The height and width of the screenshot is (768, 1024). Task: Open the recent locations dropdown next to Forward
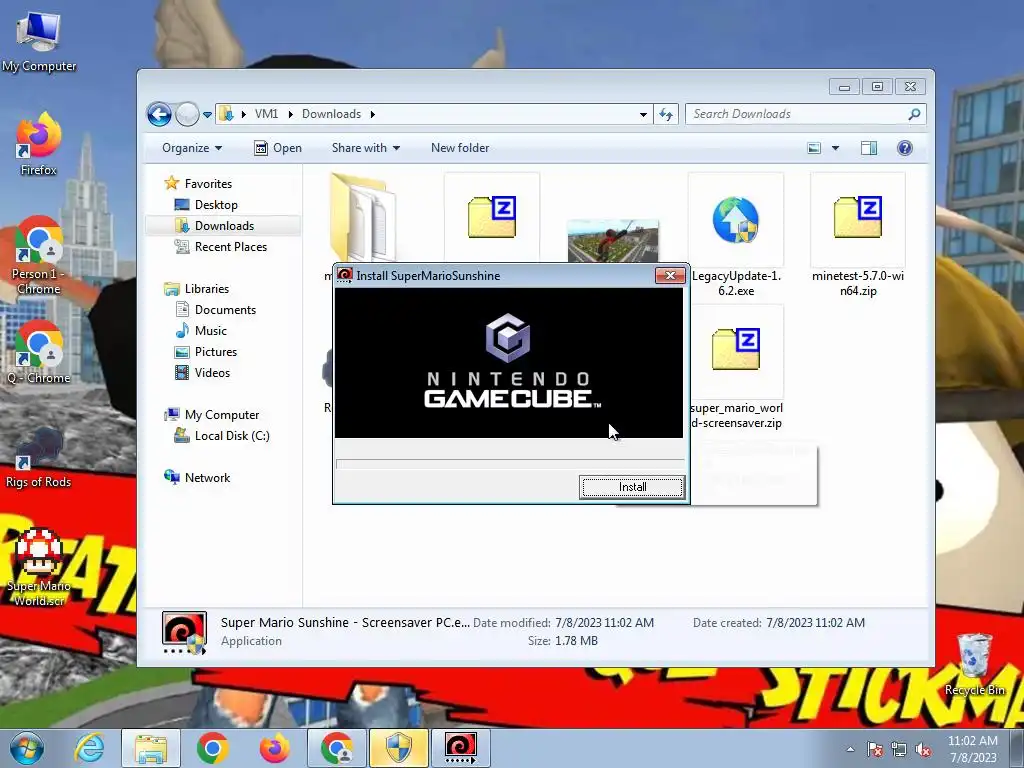point(208,114)
